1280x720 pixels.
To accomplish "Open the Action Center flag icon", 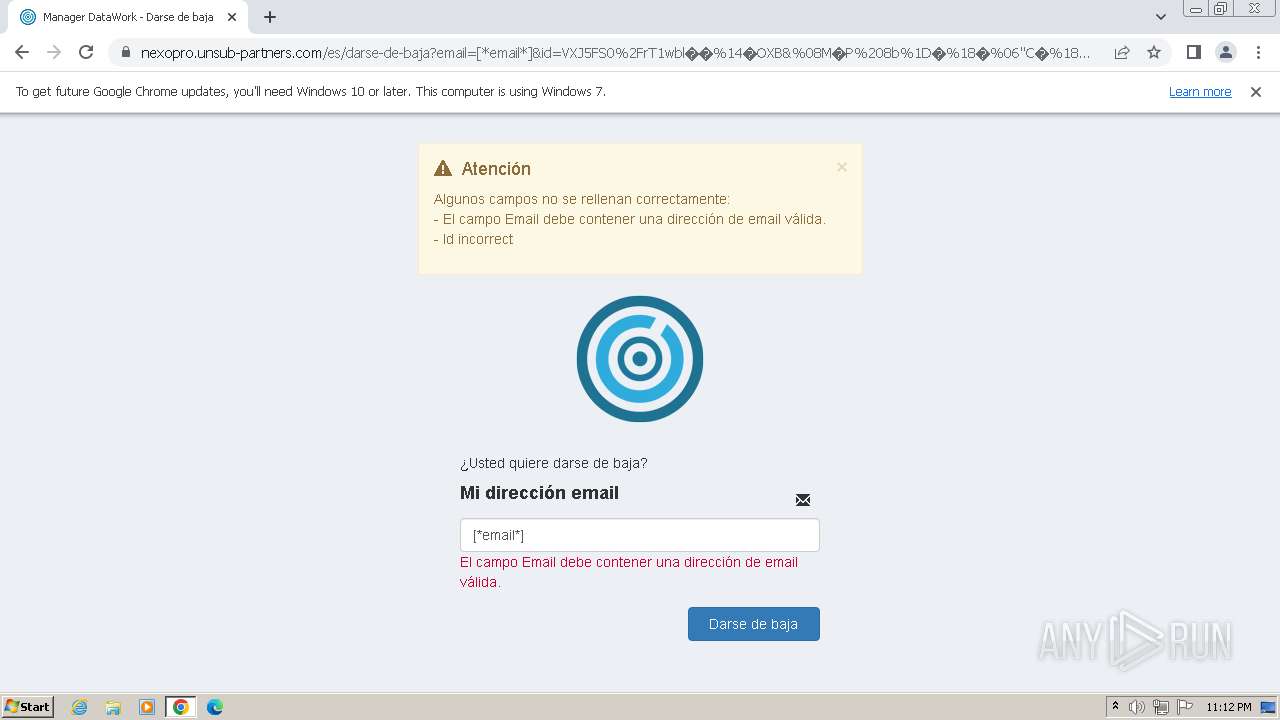I will pyautogui.click(x=1185, y=707).
